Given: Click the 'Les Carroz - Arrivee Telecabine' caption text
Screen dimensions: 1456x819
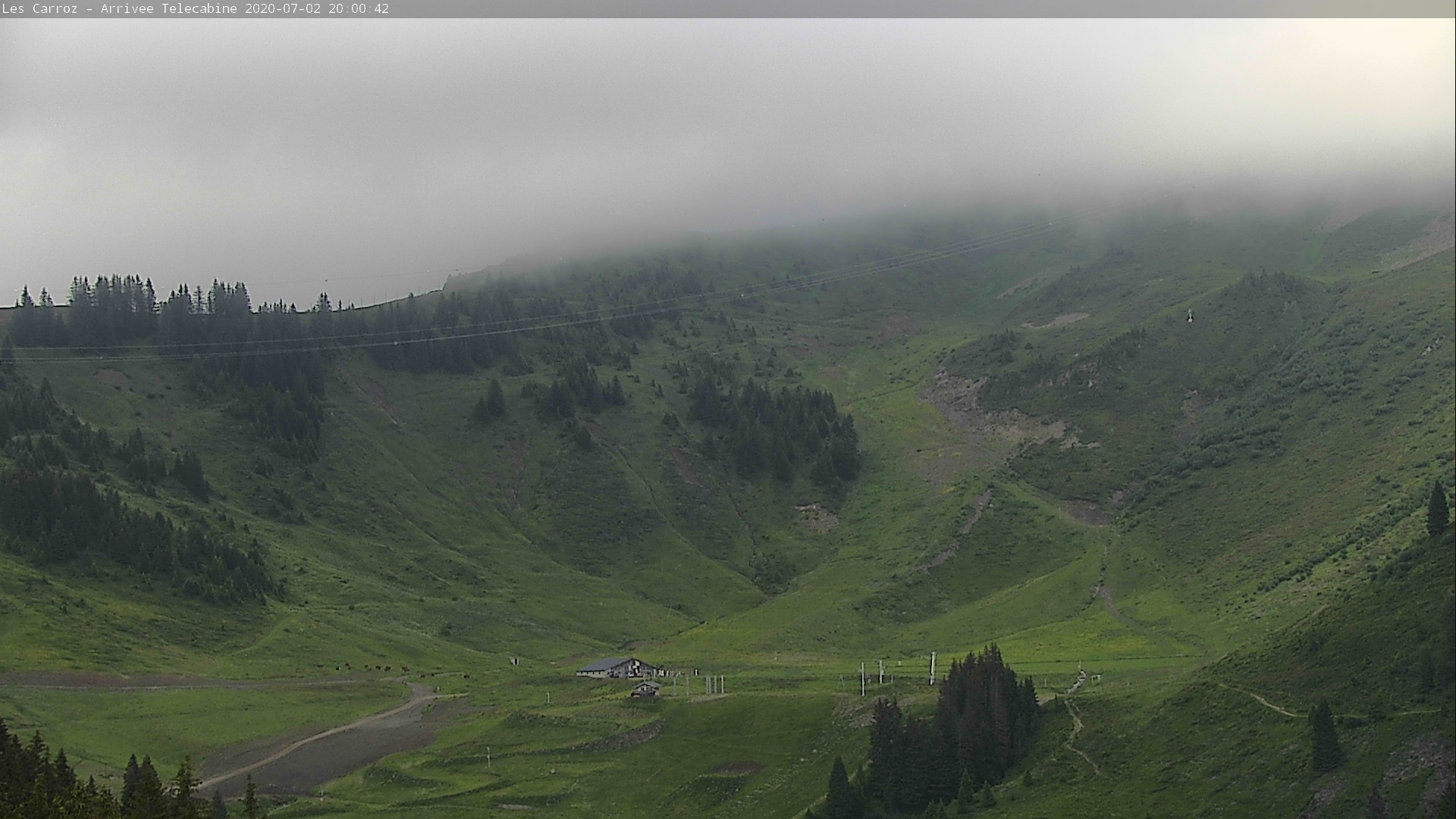Looking at the screenshot, I should coord(121,9).
